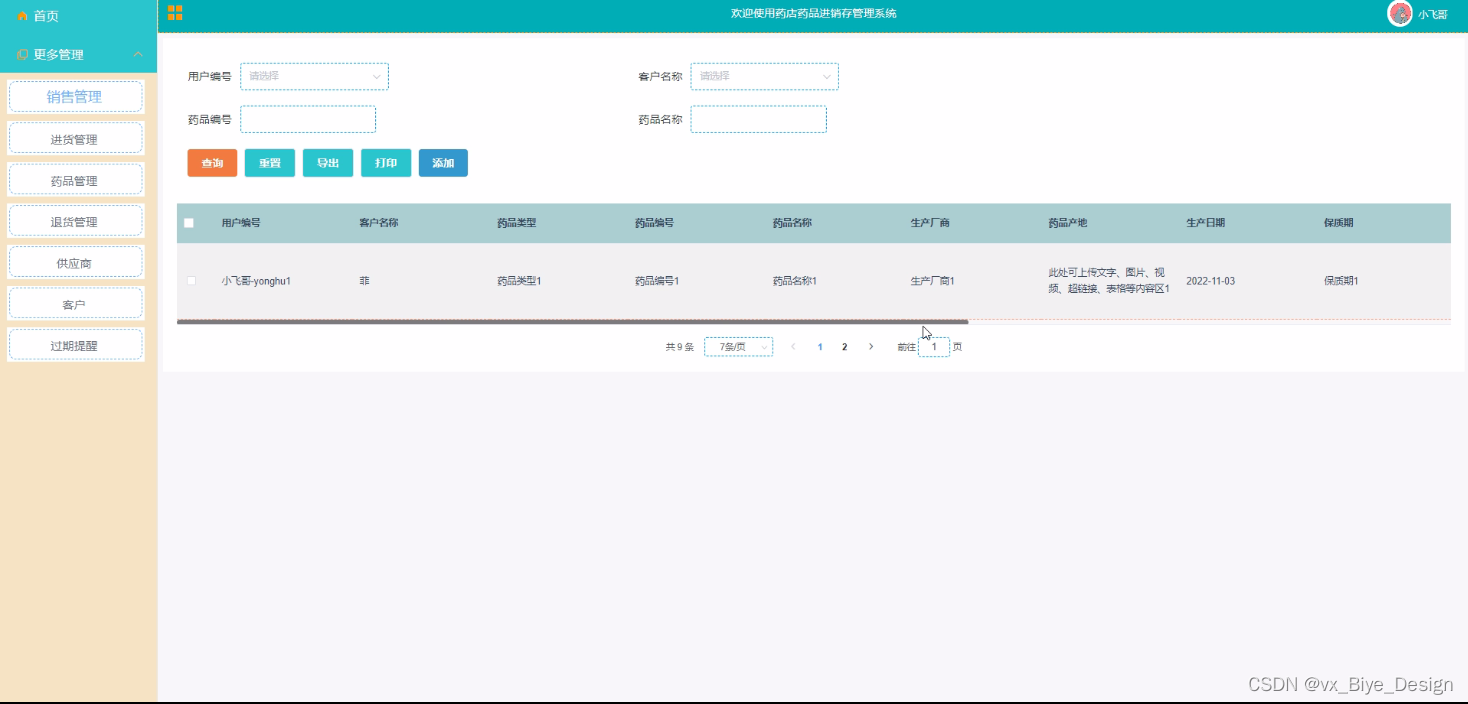The width and height of the screenshot is (1468, 704).
Task: Open 客户 in the sidebar
Action: coord(75,304)
